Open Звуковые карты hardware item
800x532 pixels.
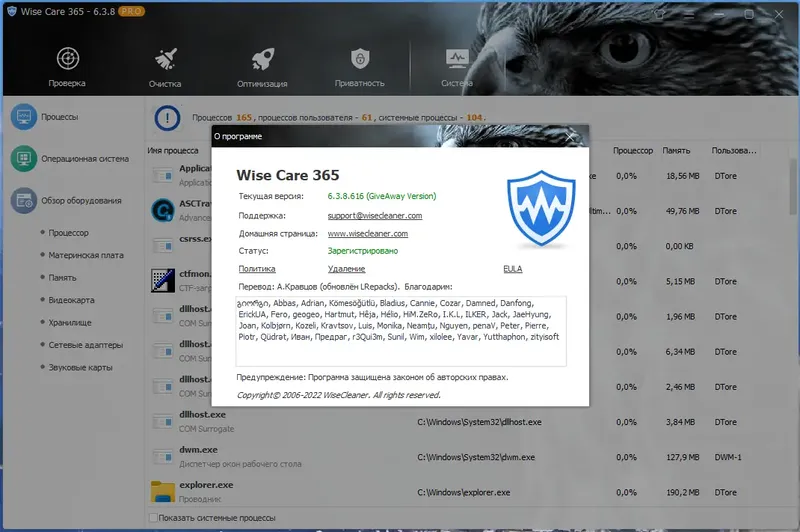point(80,367)
